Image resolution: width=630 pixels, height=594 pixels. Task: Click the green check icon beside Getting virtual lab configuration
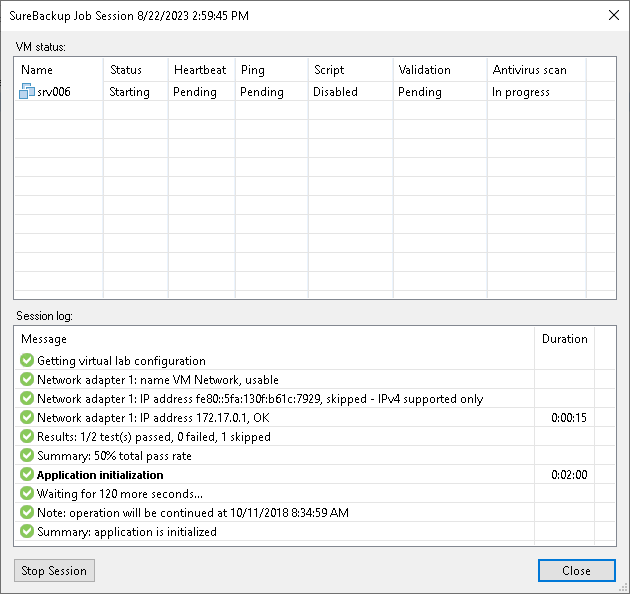point(27,360)
